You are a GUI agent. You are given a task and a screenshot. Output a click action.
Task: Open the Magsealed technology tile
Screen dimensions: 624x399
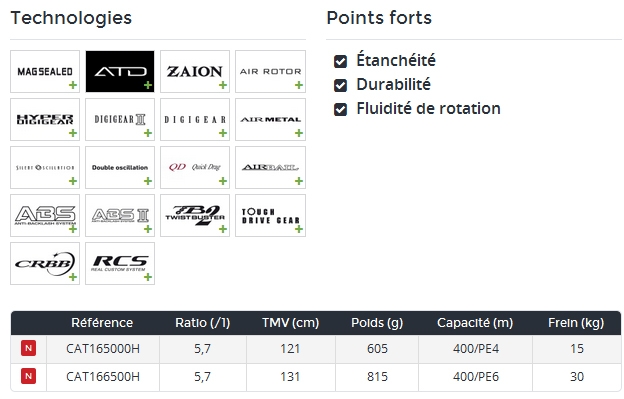click(45, 72)
